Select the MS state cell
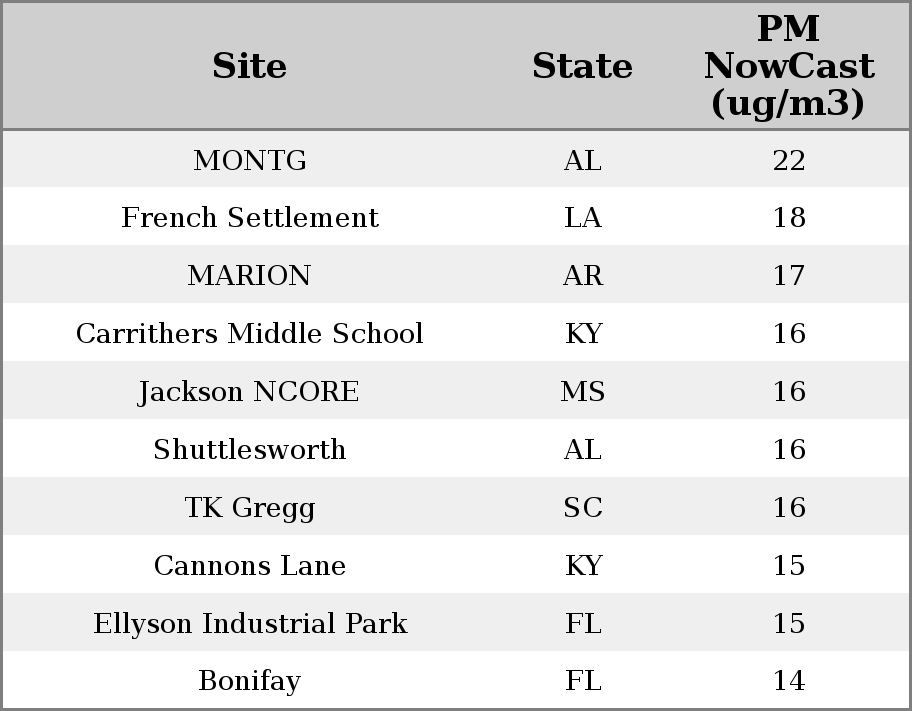Screen dimensions: 912x711 [583, 392]
